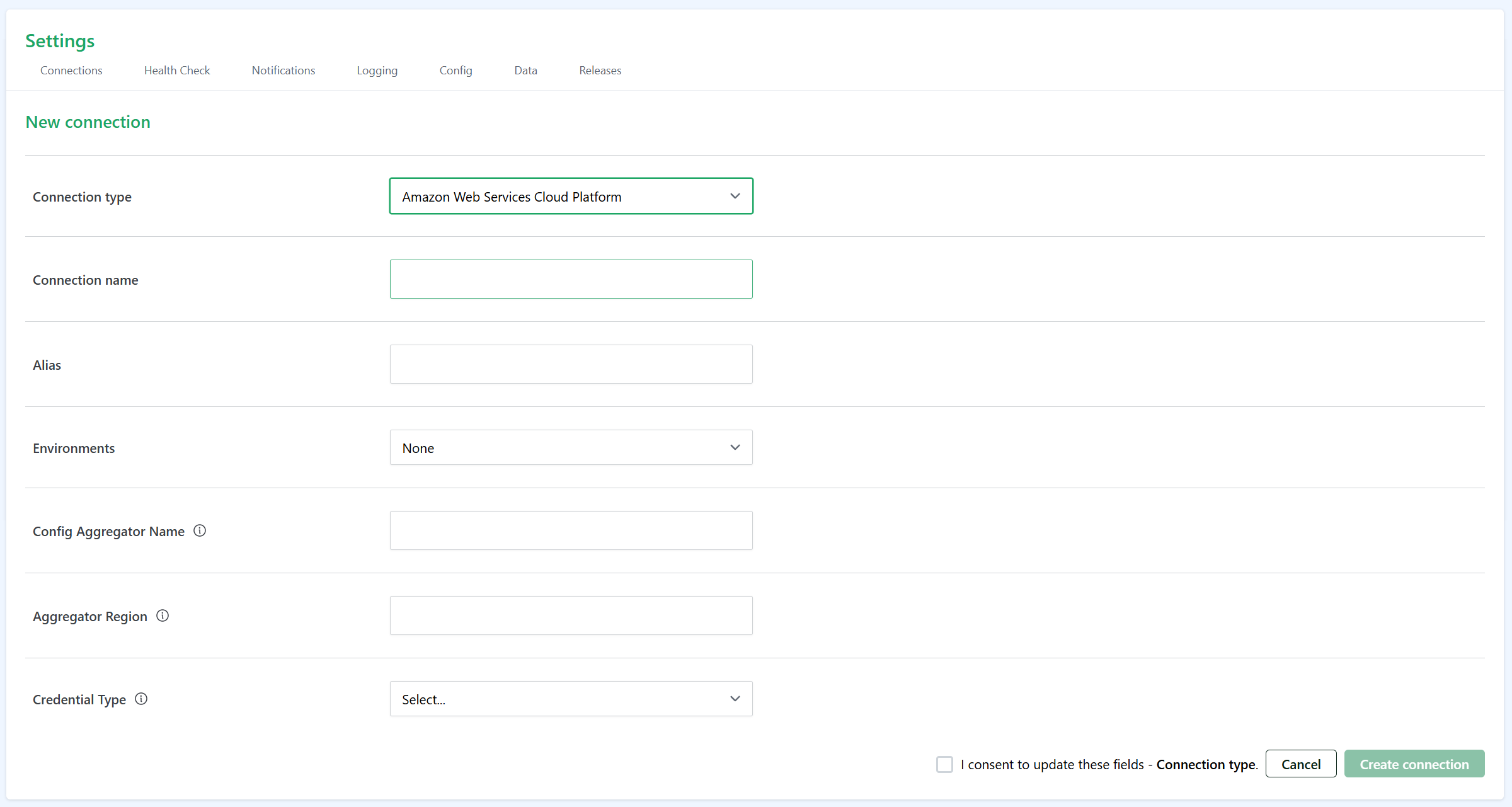Viewport: 1512px width, 807px height.
Task: Click the New connection heading
Action: coord(88,122)
